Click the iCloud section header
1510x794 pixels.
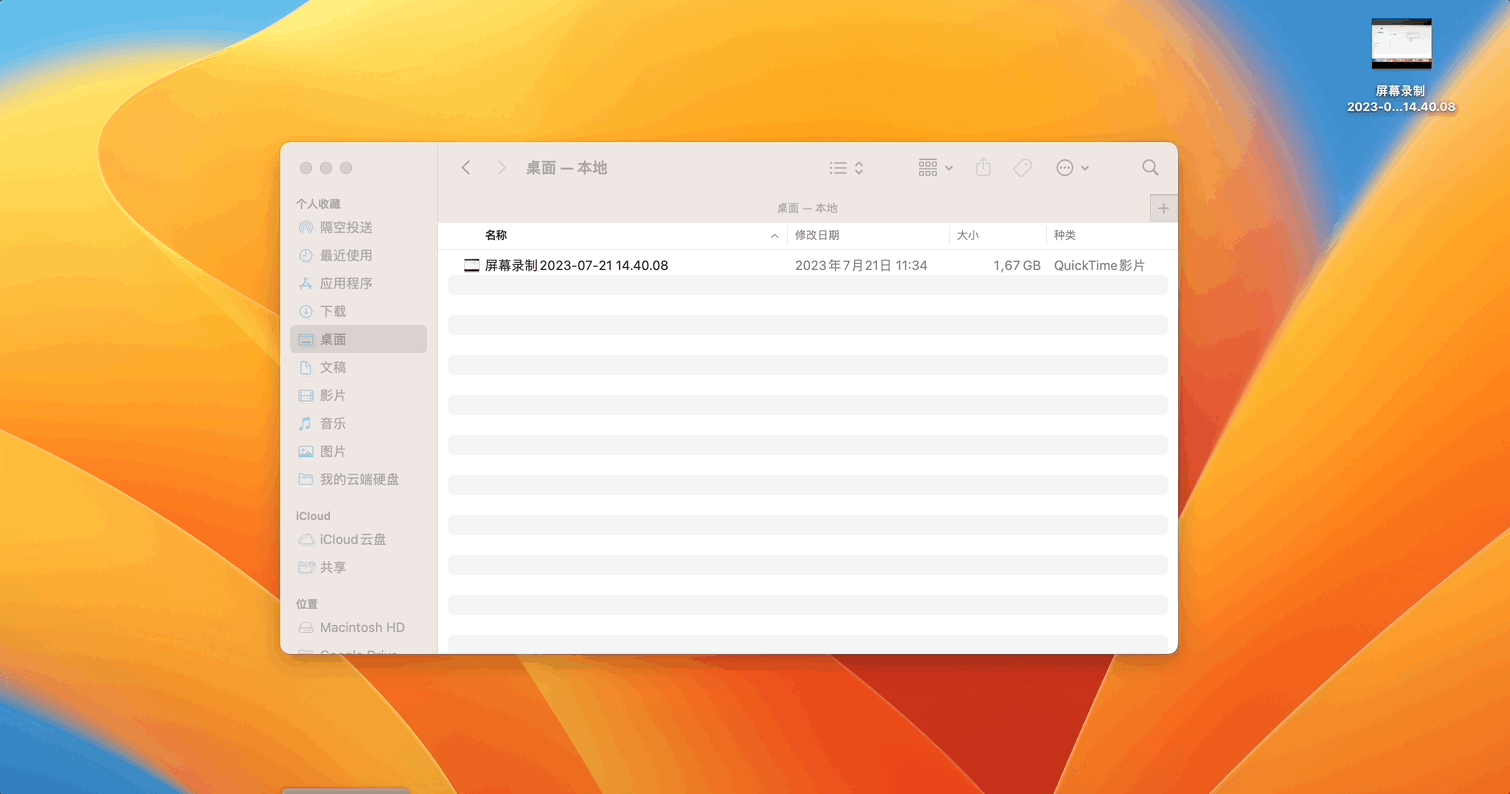click(x=313, y=516)
